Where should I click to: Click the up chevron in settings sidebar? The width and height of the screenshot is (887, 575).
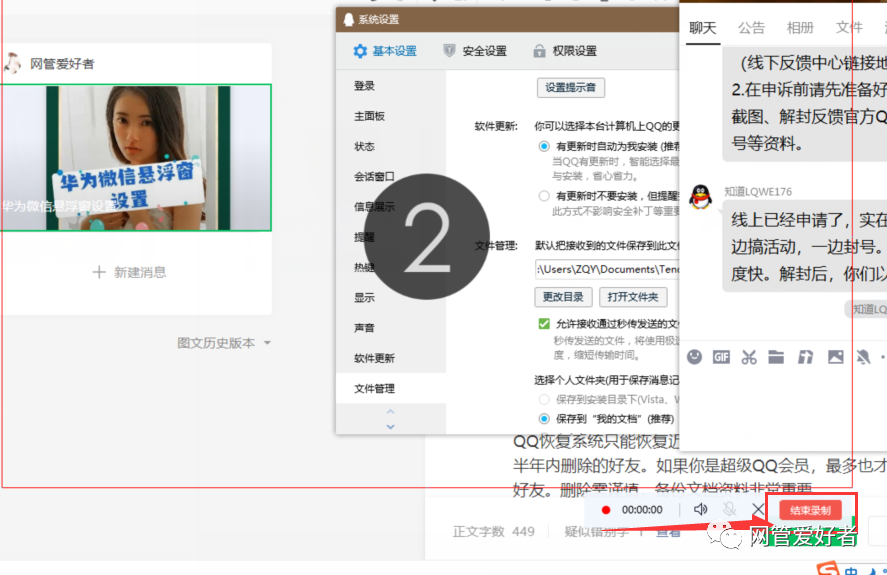[x=390, y=411]
